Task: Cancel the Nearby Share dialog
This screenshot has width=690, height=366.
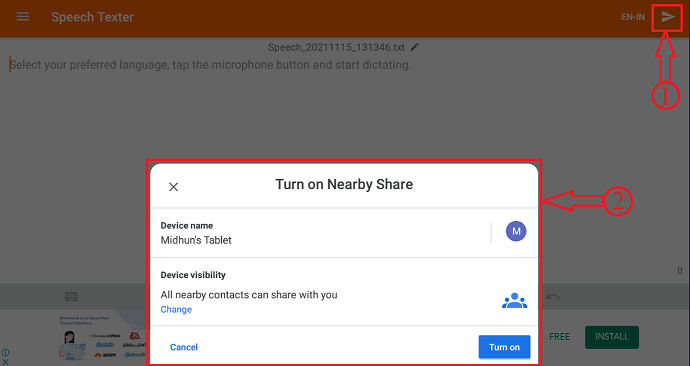Action: tap(184, 347)
